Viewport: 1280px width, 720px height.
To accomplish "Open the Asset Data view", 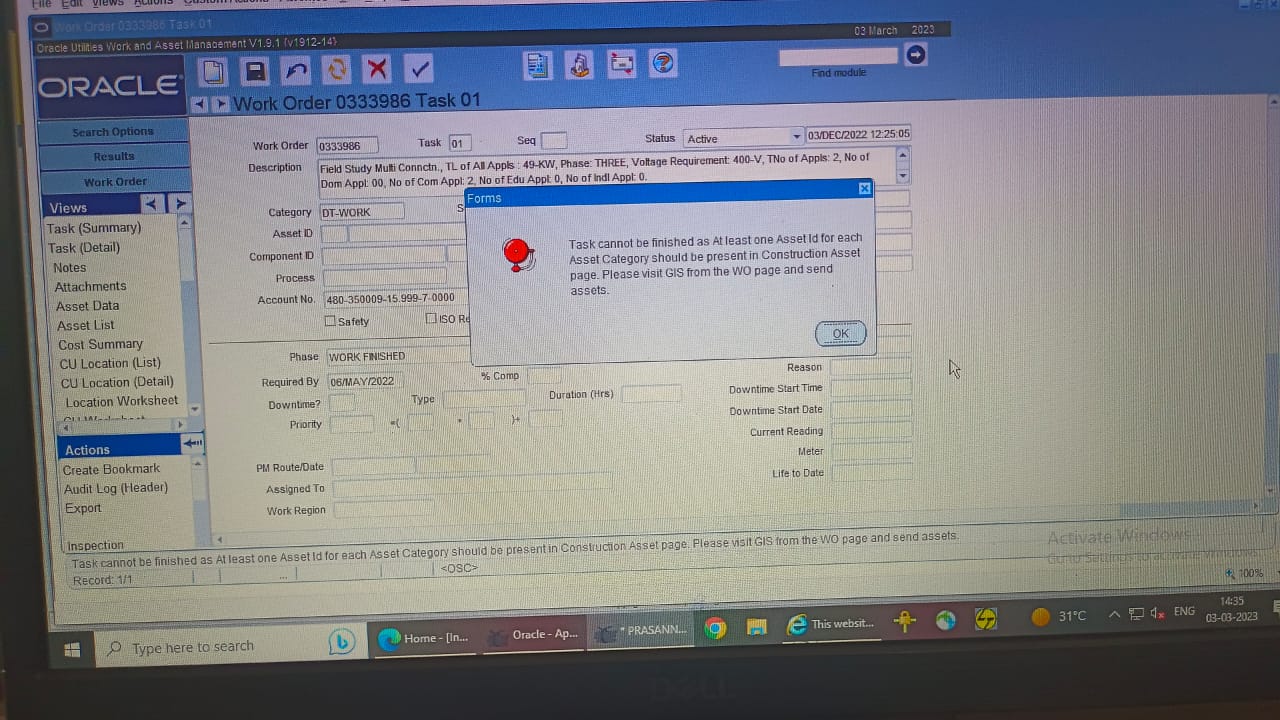I will tap(88, 306).
